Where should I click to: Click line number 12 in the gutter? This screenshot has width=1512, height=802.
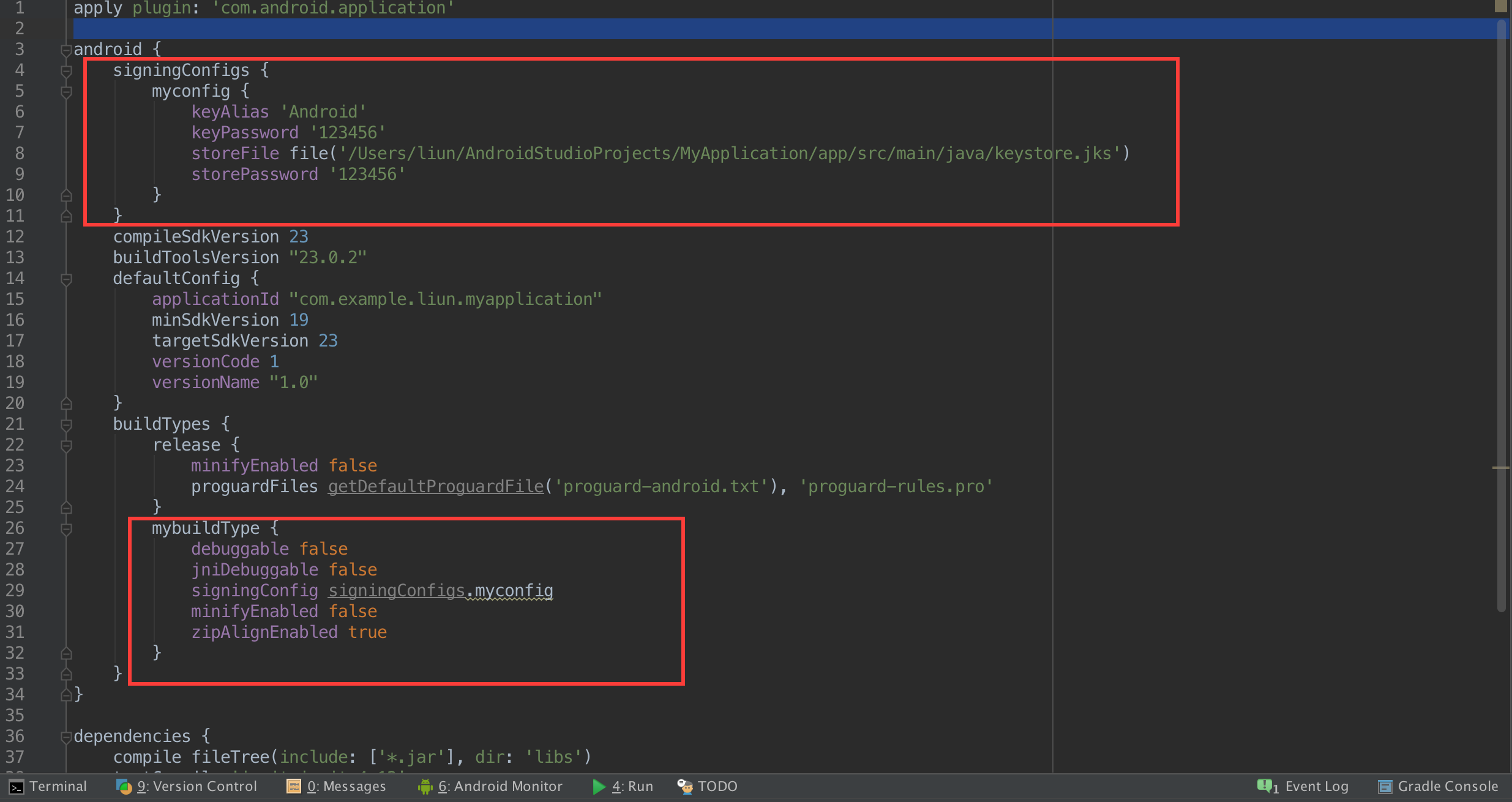coord(15,237)
